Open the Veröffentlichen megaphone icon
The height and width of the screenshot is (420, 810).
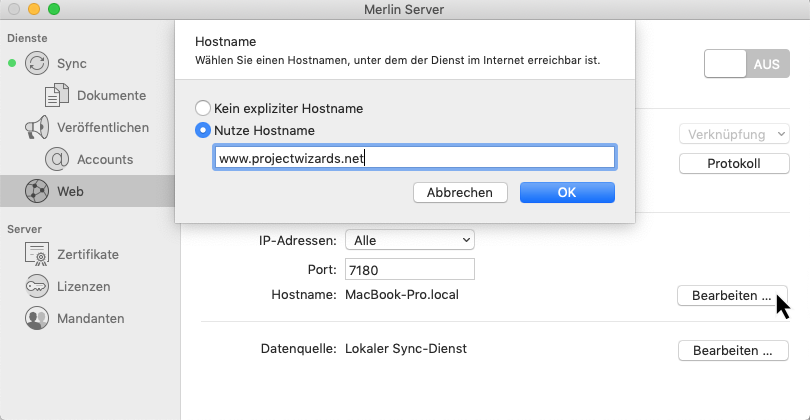(x=37, y=128)
